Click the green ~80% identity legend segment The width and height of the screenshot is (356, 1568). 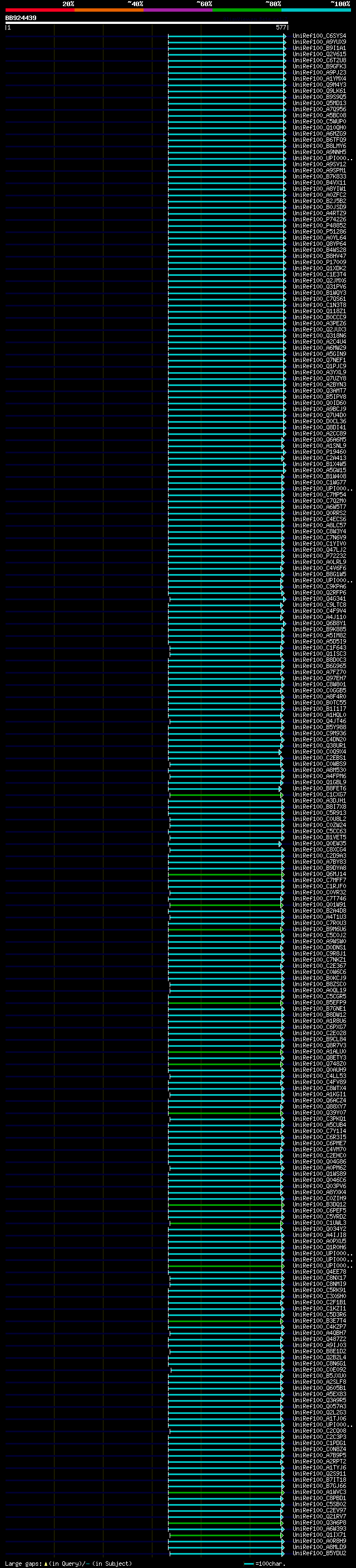click(247, 10)
